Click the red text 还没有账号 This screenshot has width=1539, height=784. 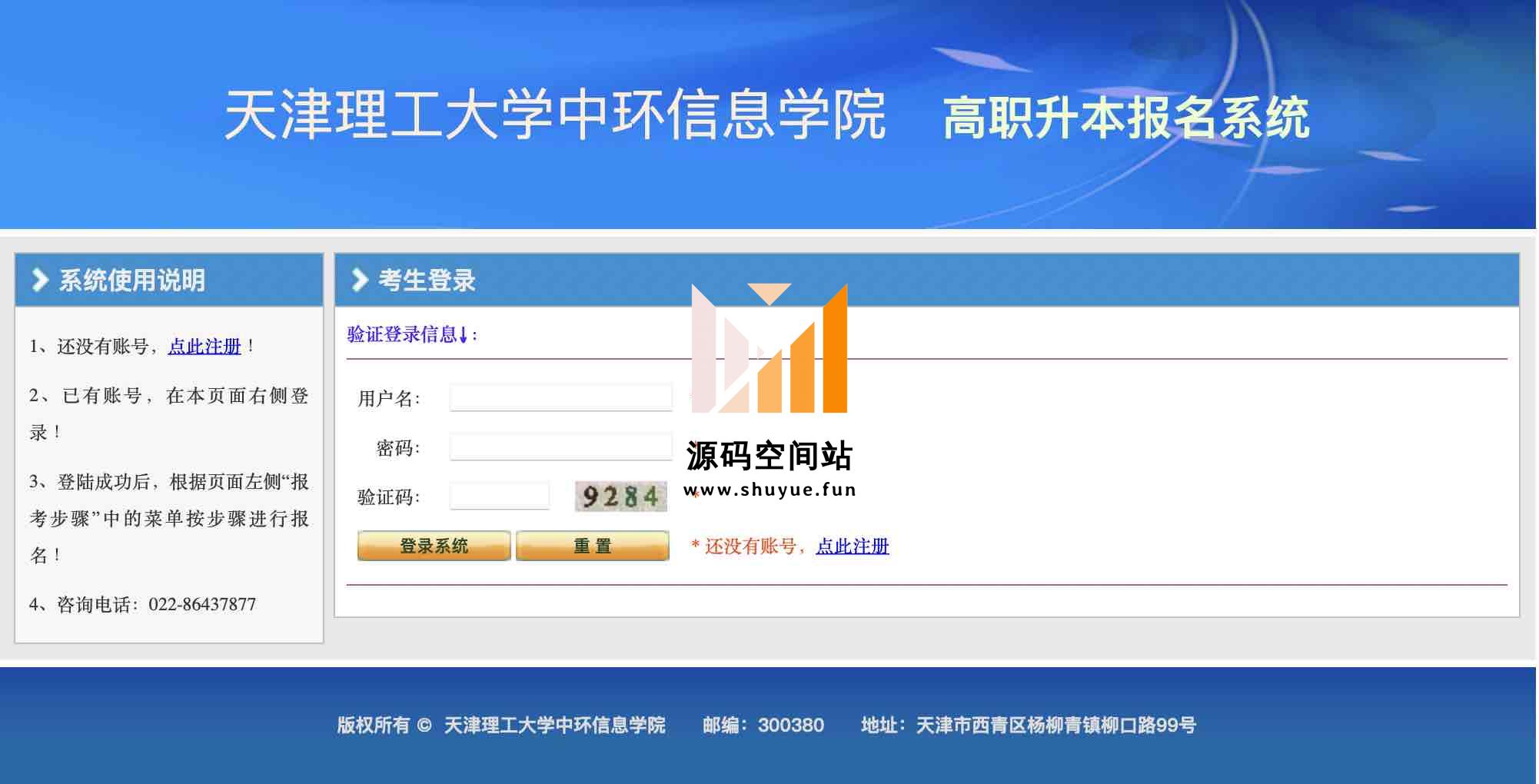[x=750, y=546]
